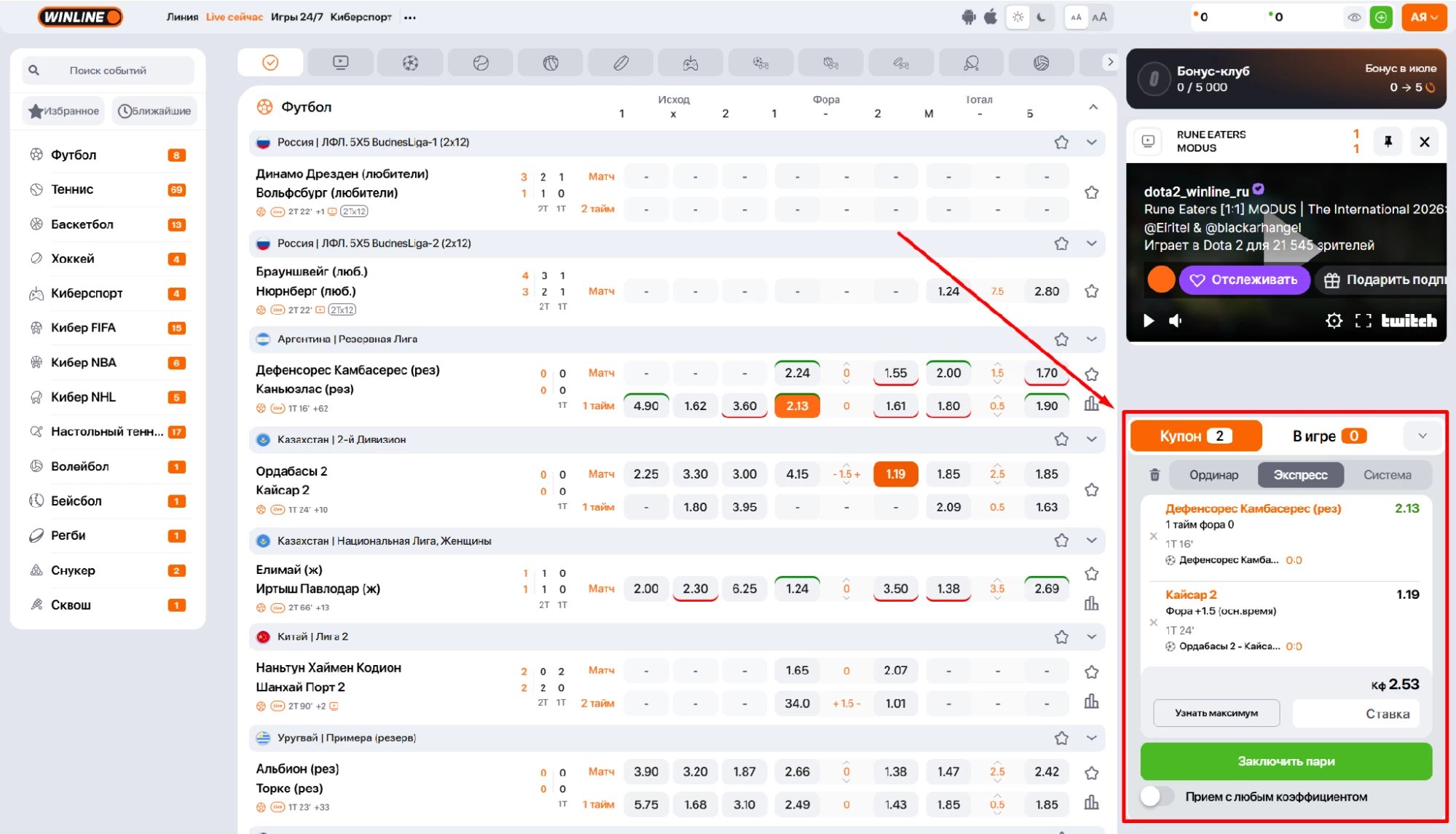Collapse the Аргентина Резервная Лига group
1456x834 pixels.
[x=1091, y=339]
